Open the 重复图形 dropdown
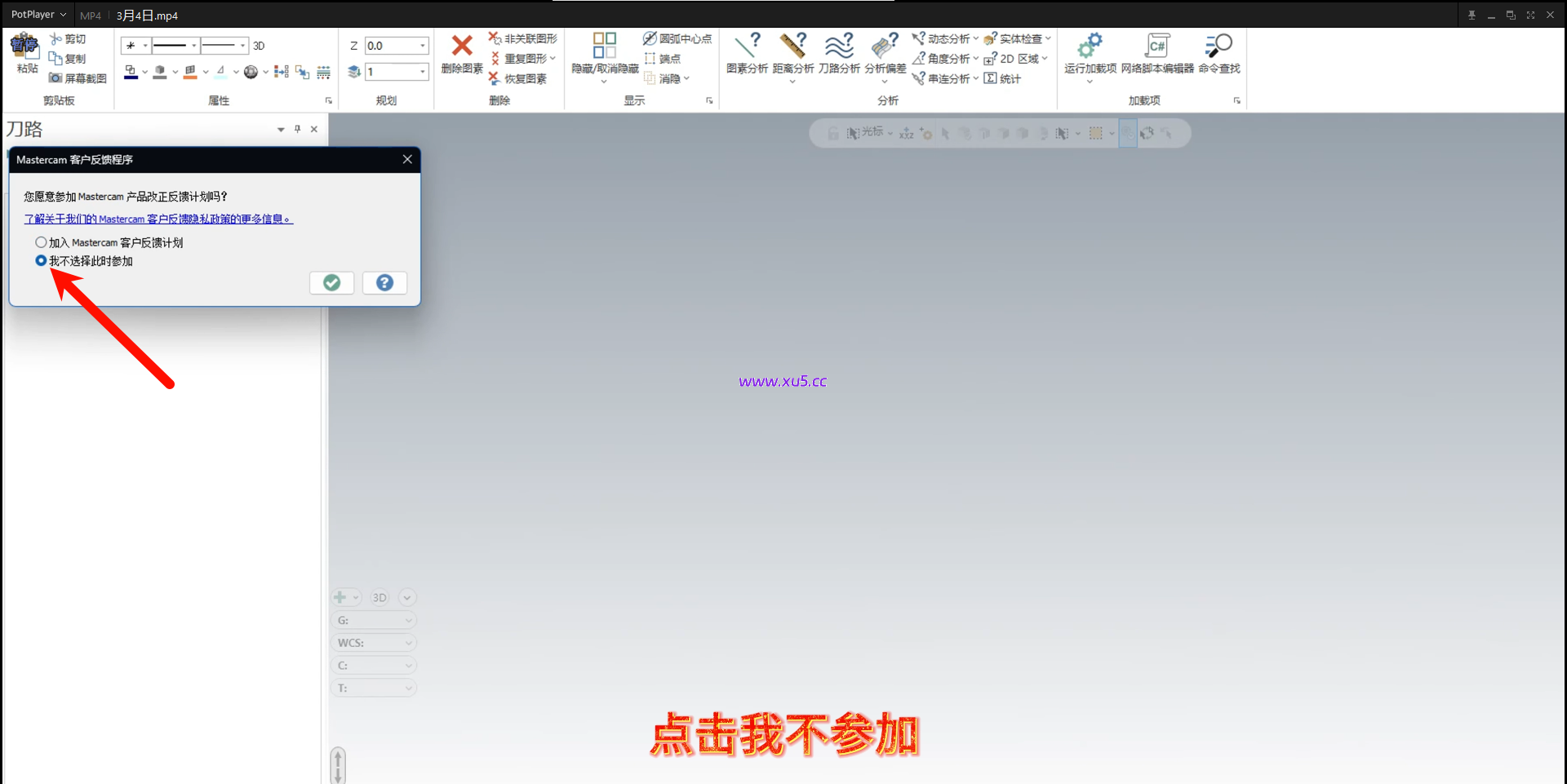1567x784 pixels. 552,58
